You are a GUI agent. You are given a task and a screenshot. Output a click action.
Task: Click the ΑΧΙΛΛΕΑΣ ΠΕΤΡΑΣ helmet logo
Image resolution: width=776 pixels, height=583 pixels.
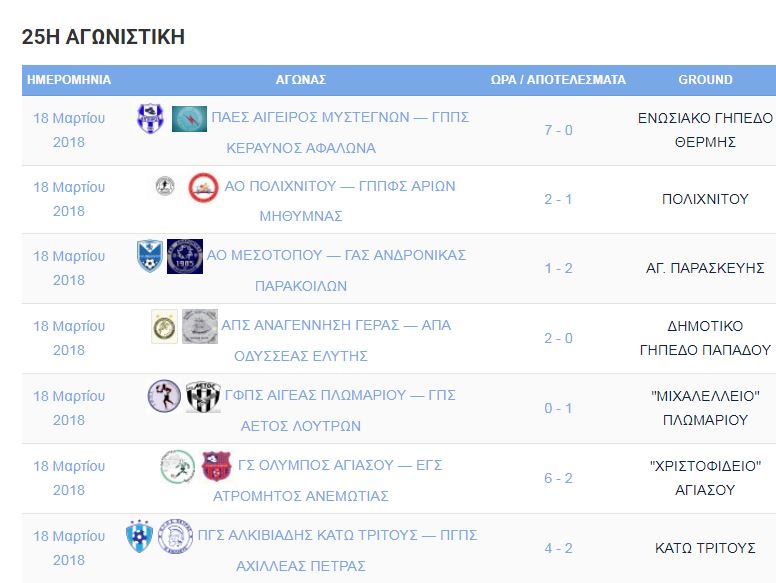point(175,536)
